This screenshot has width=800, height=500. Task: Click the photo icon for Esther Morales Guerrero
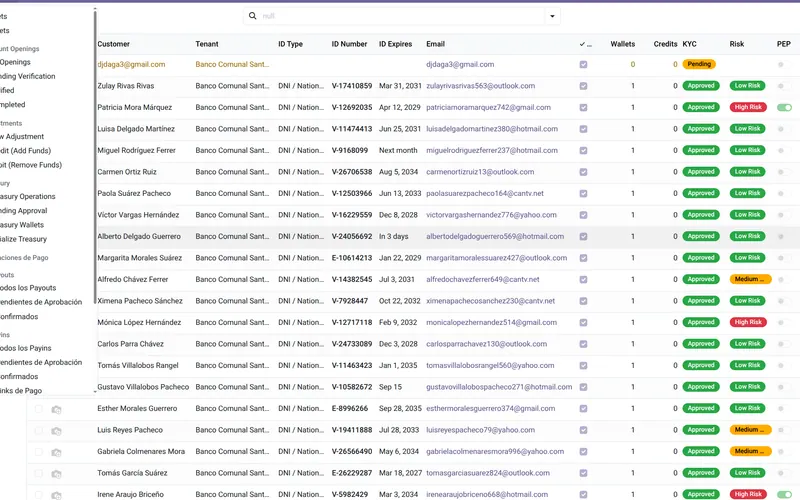56,409
